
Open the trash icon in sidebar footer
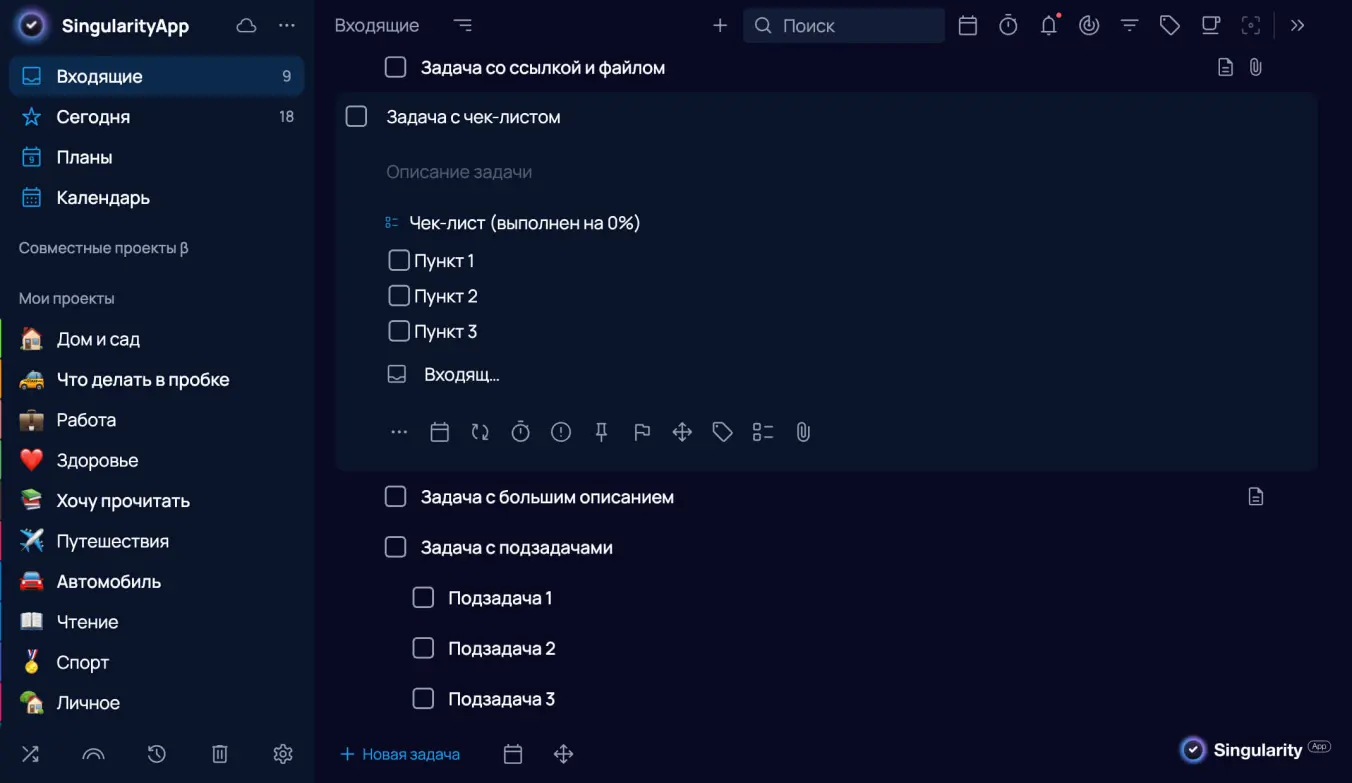[221, 754]
